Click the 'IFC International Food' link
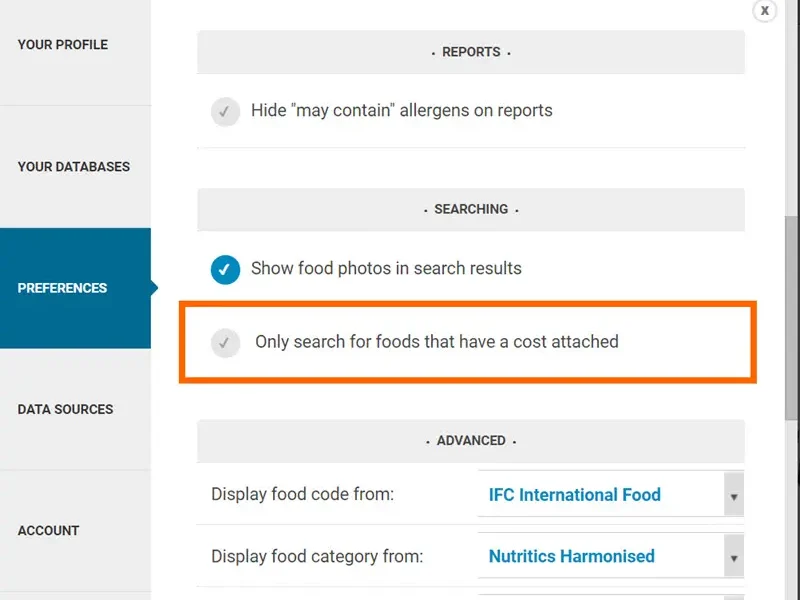Viewport: 800px width, 600px height. click(x=573, y=495)
